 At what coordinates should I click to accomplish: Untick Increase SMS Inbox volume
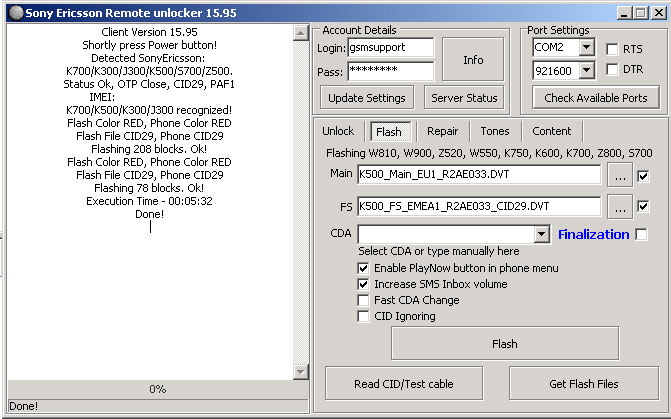point(363,284)
